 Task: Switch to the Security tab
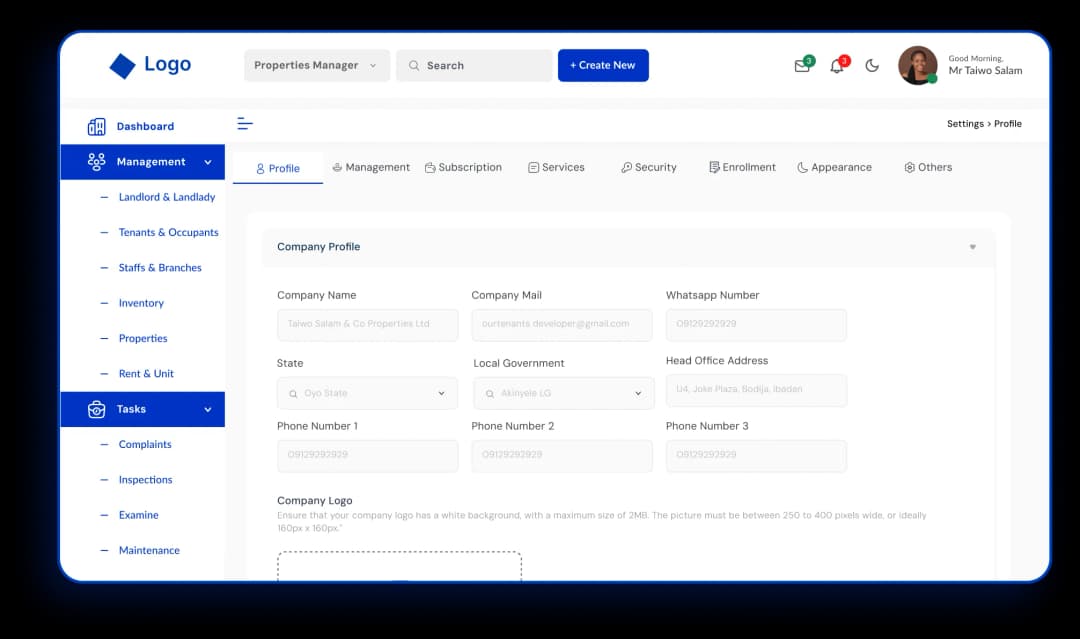648,168
